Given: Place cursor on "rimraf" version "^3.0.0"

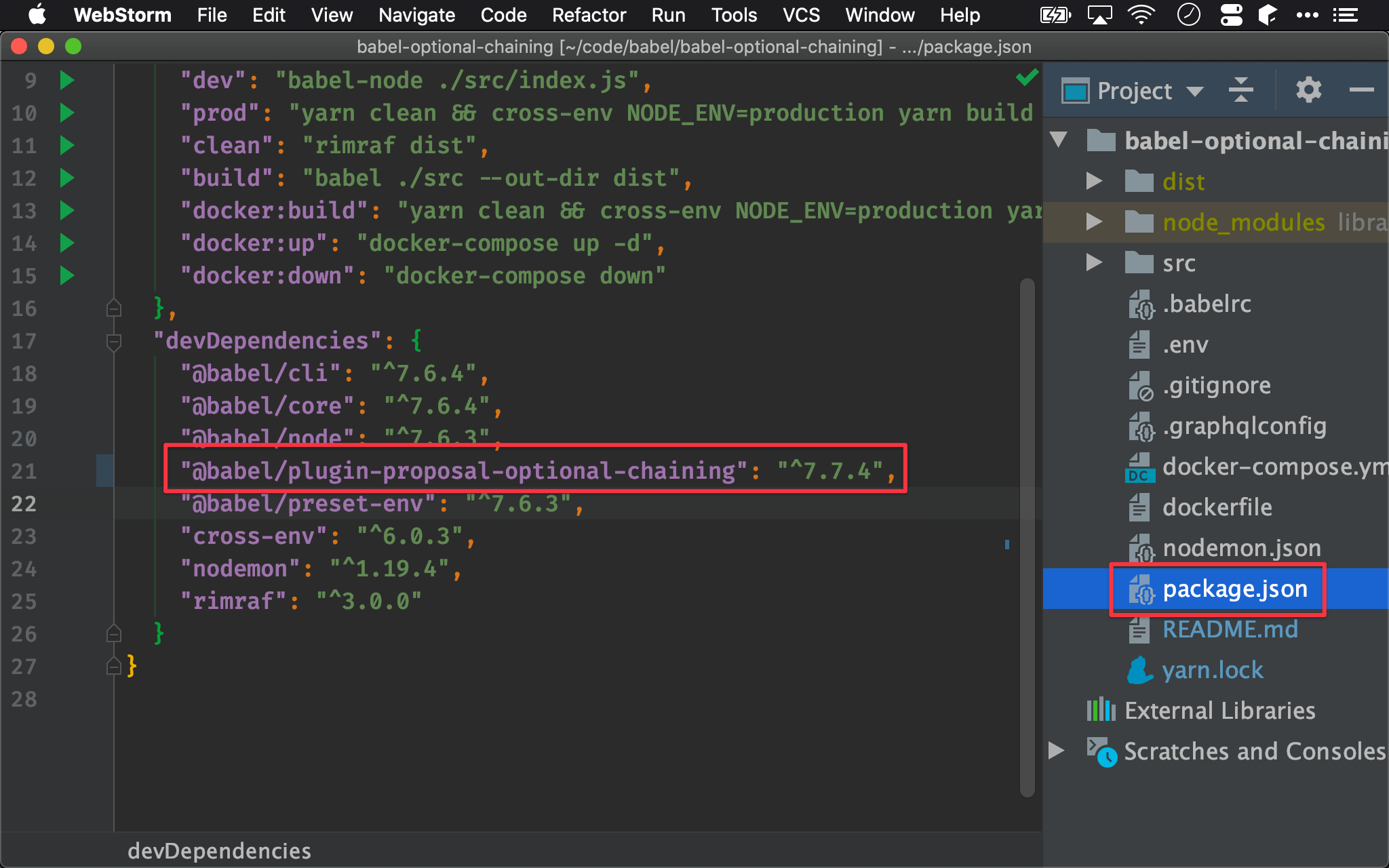Looking at the screenshot, I should [369, 601].
